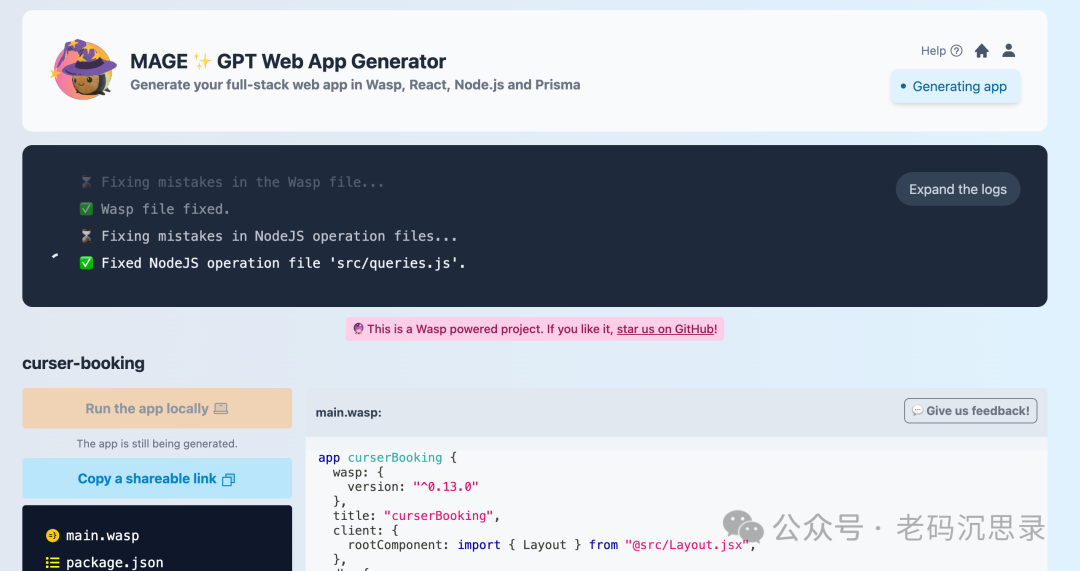Expand the logs
This screenshot has width=1080, height=571.
pyautogui.click(x=957, y=189)
